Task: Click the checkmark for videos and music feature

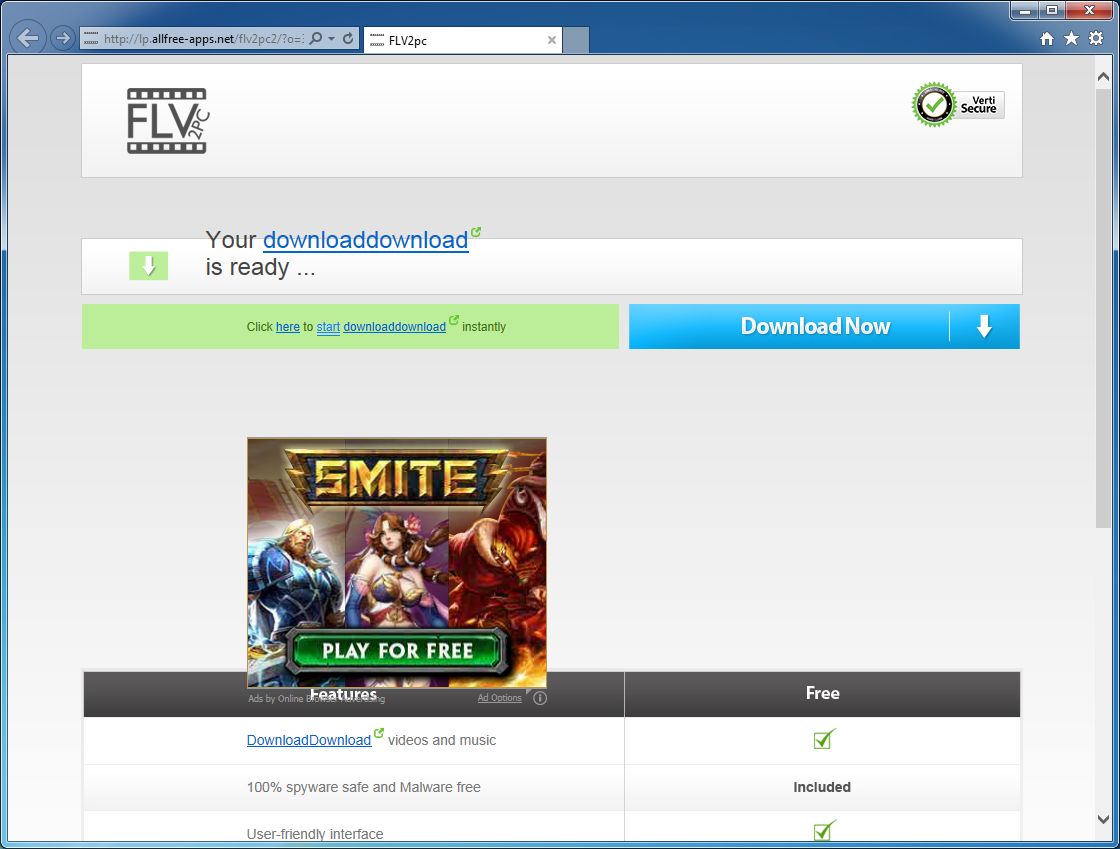Action: coord(822,739)
